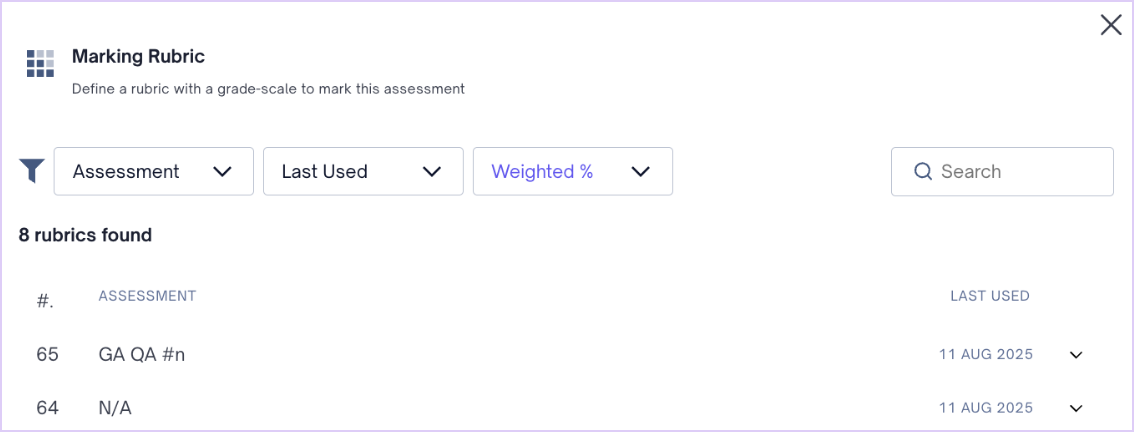Focus the Search rubrics text field
1134x432 pixels.
click(x=1002, y=171)
